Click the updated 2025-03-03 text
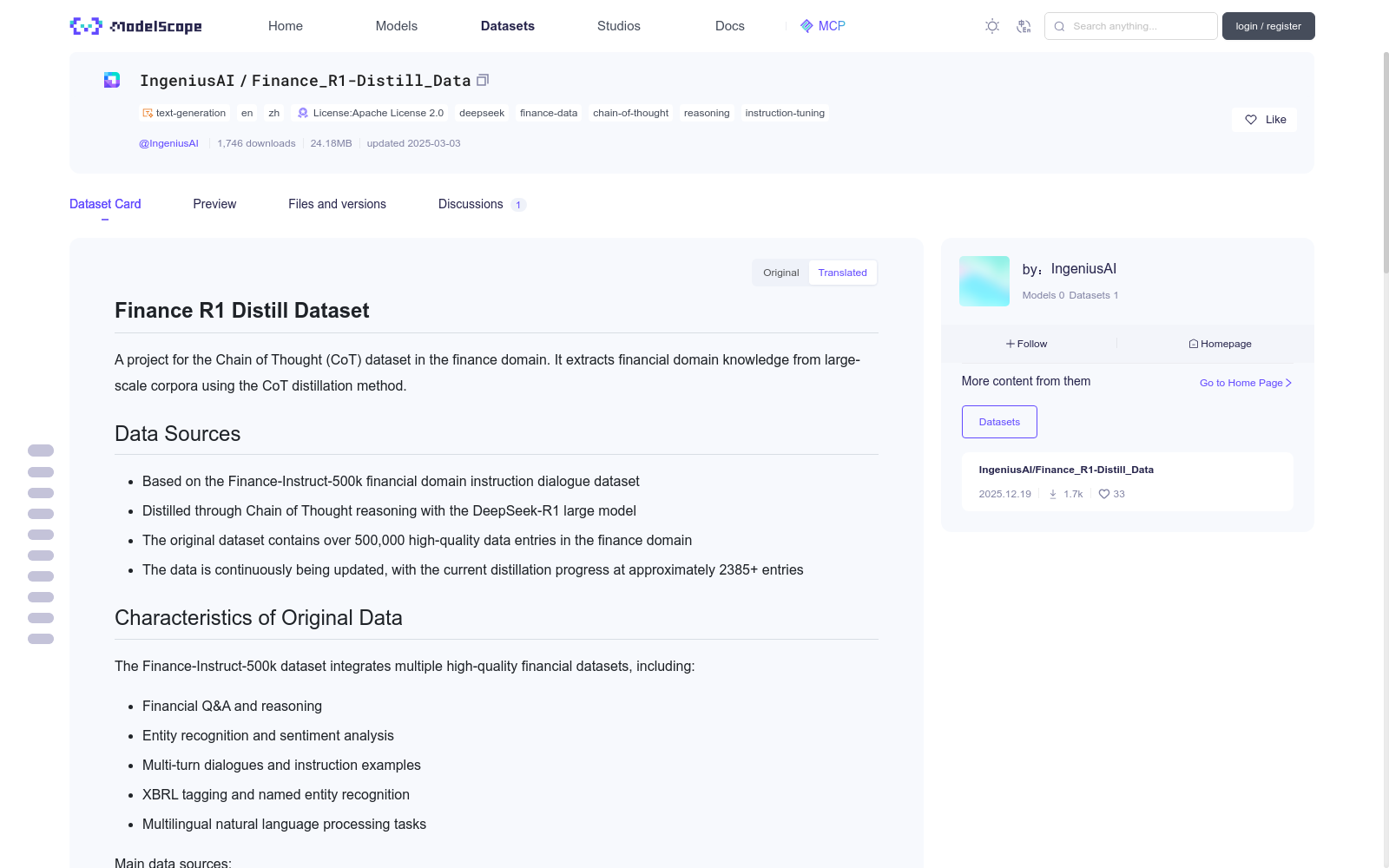The image size is (1389, 868). point(413,143)
